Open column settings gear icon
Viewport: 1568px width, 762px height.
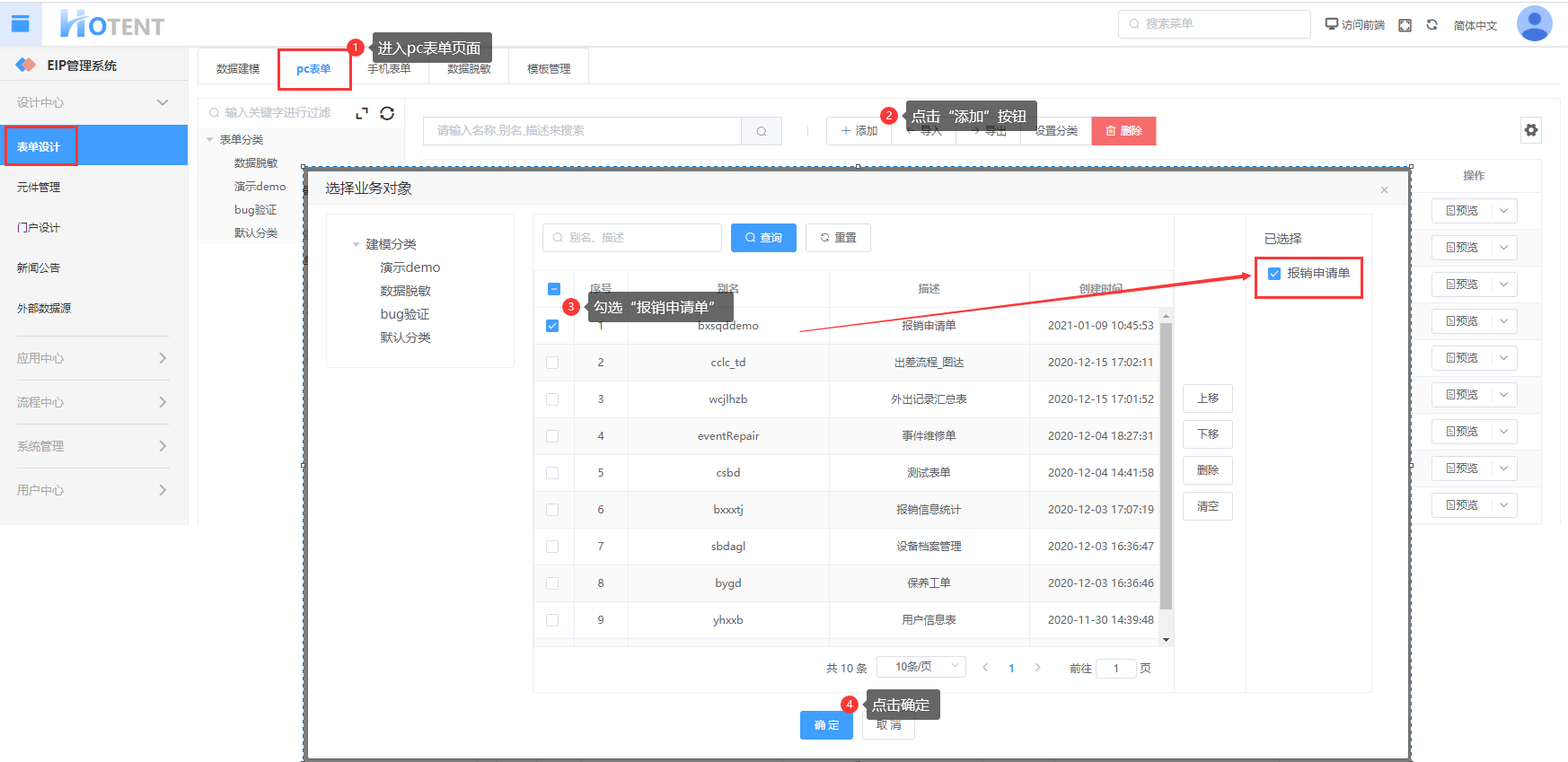click(1531, 130)
